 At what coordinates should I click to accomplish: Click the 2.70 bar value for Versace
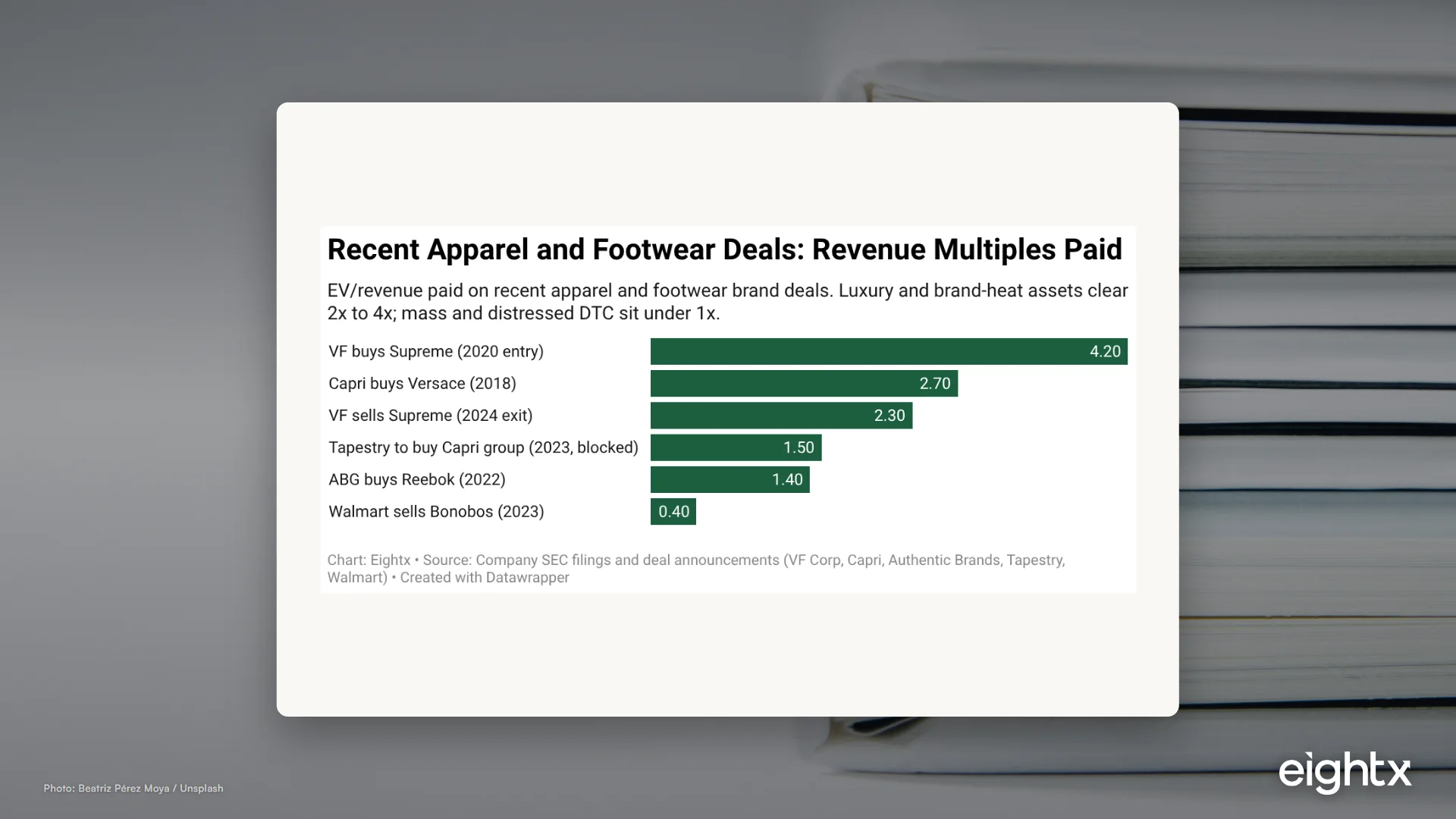[x=935, y=384]
